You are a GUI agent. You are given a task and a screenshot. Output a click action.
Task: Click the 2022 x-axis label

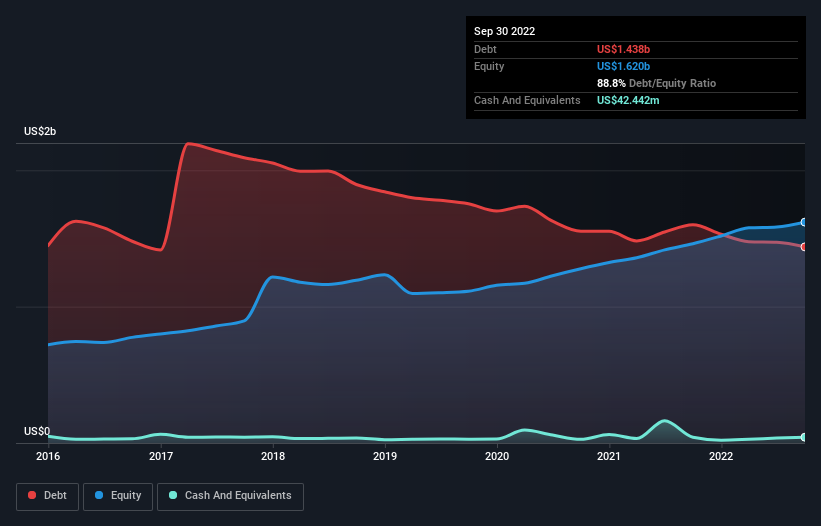(x=721, y=456)
